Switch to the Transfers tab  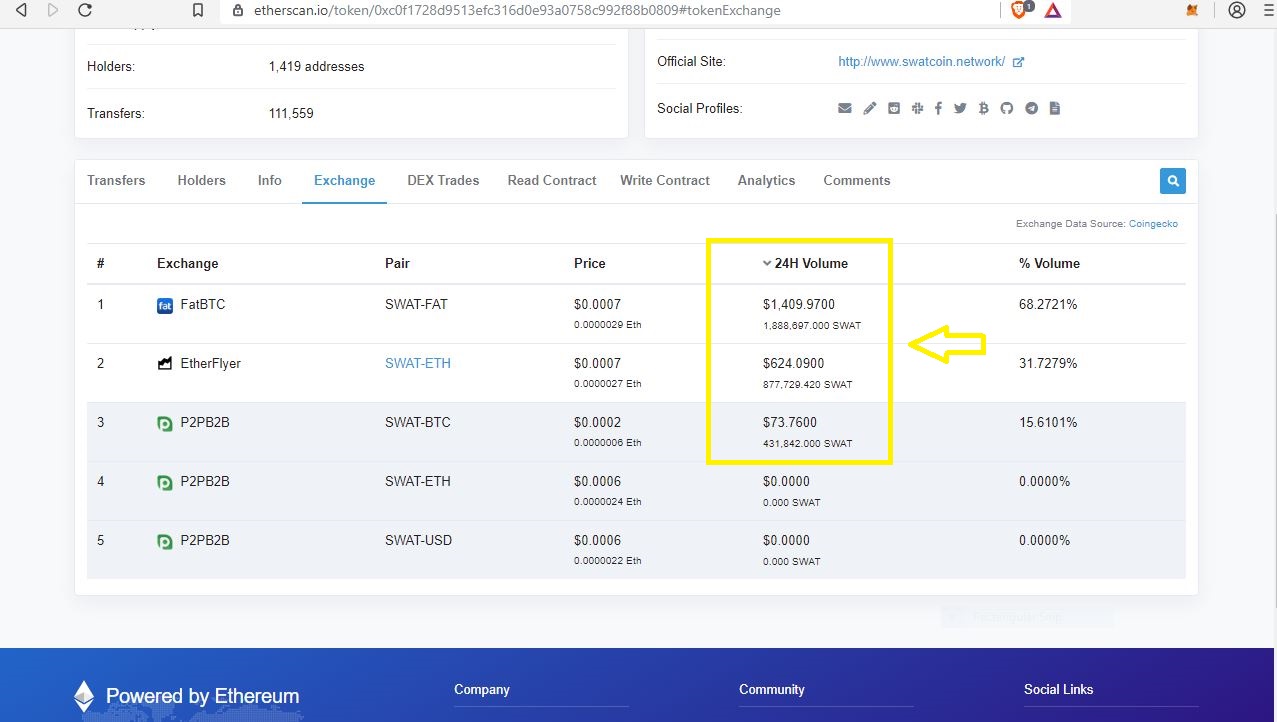(x=116, y=181)
